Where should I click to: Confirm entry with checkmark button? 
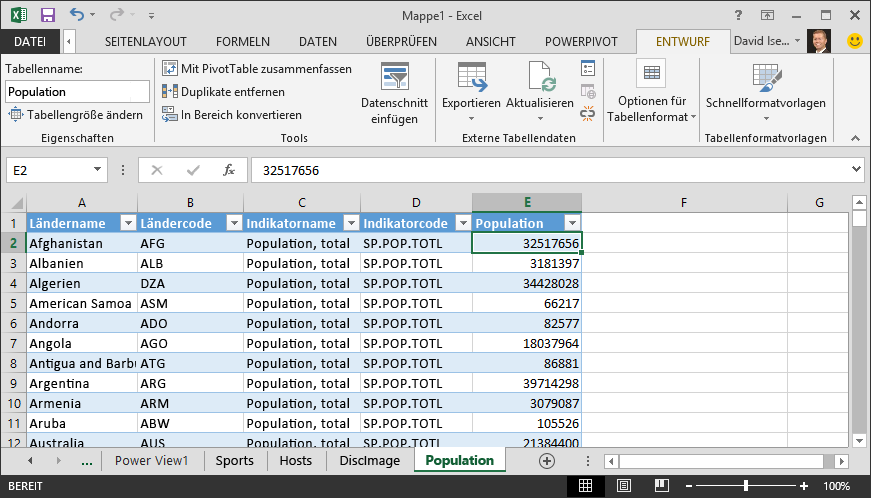[193, 170]
